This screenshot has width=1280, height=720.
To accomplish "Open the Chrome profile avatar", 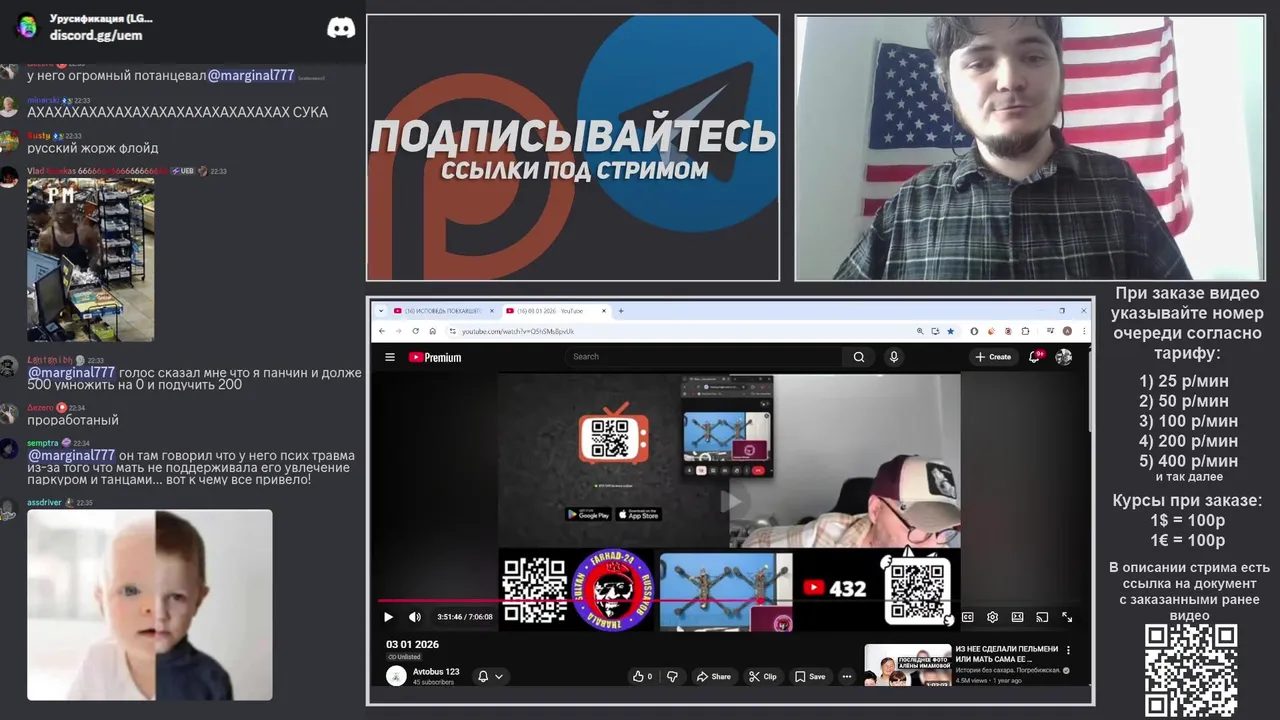I will (1067, 331).
